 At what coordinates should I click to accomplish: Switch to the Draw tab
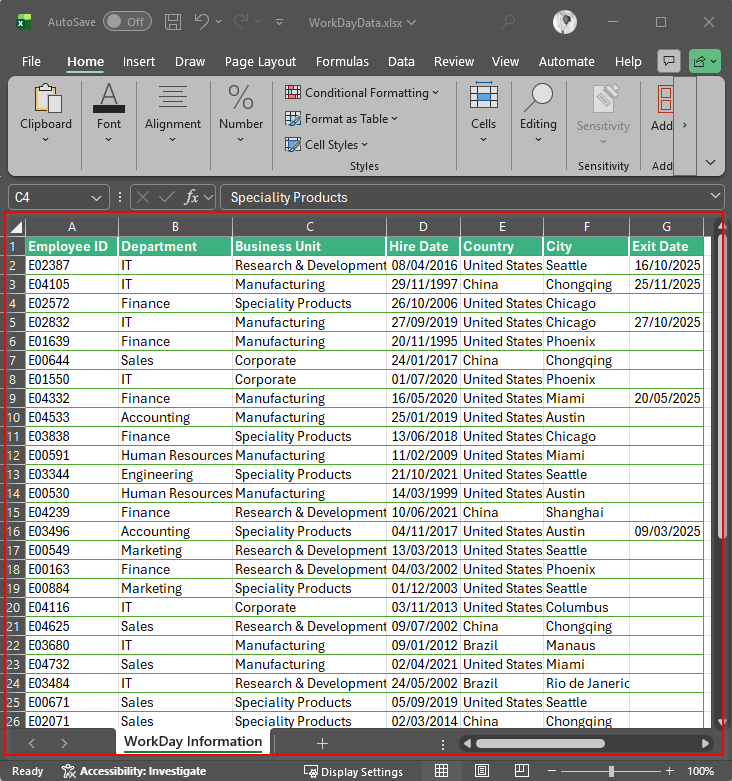(190, 62)
